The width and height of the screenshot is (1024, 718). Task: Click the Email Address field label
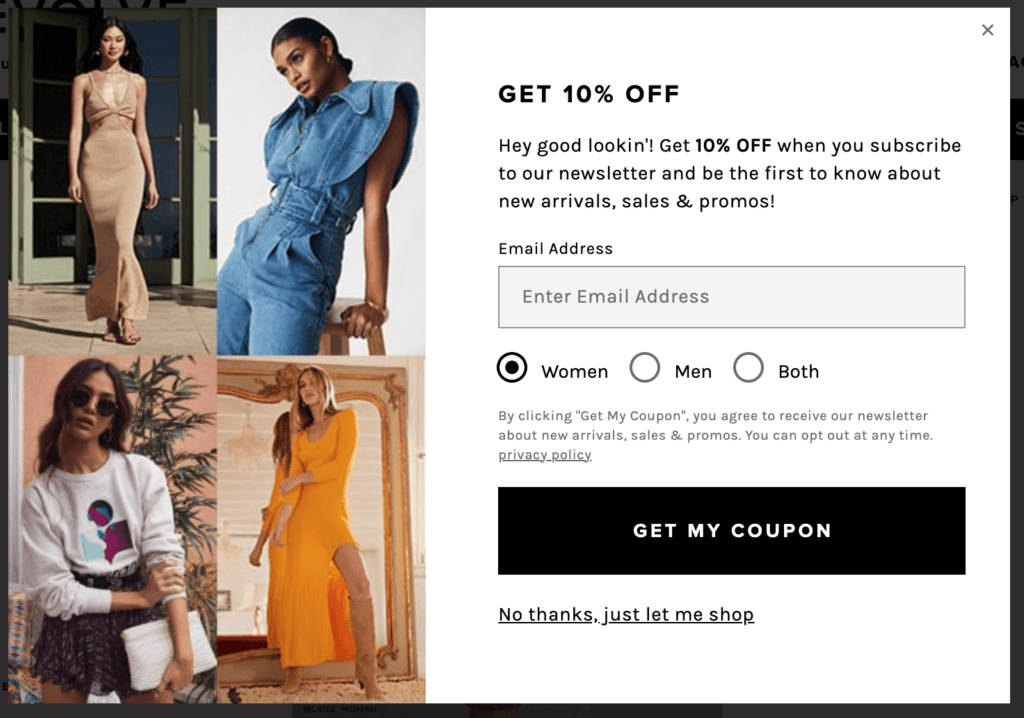click(x=555, y=249)
